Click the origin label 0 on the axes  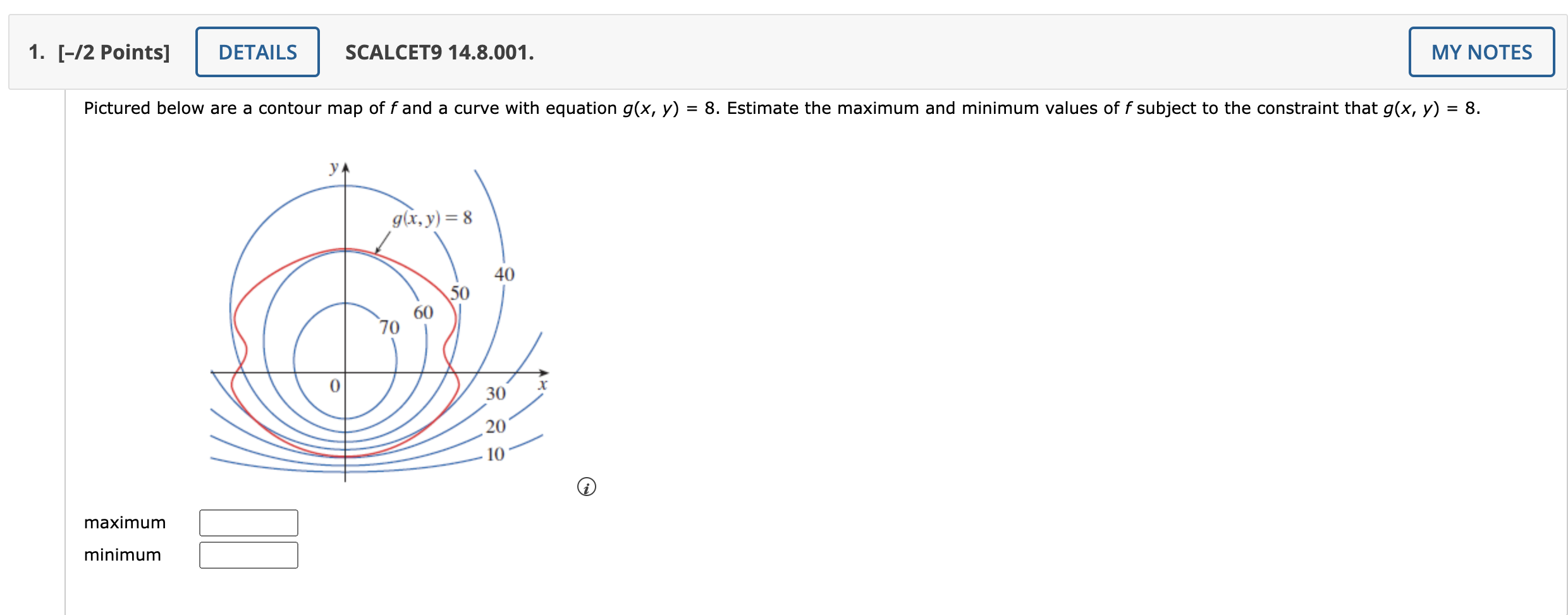coord(334,385)
